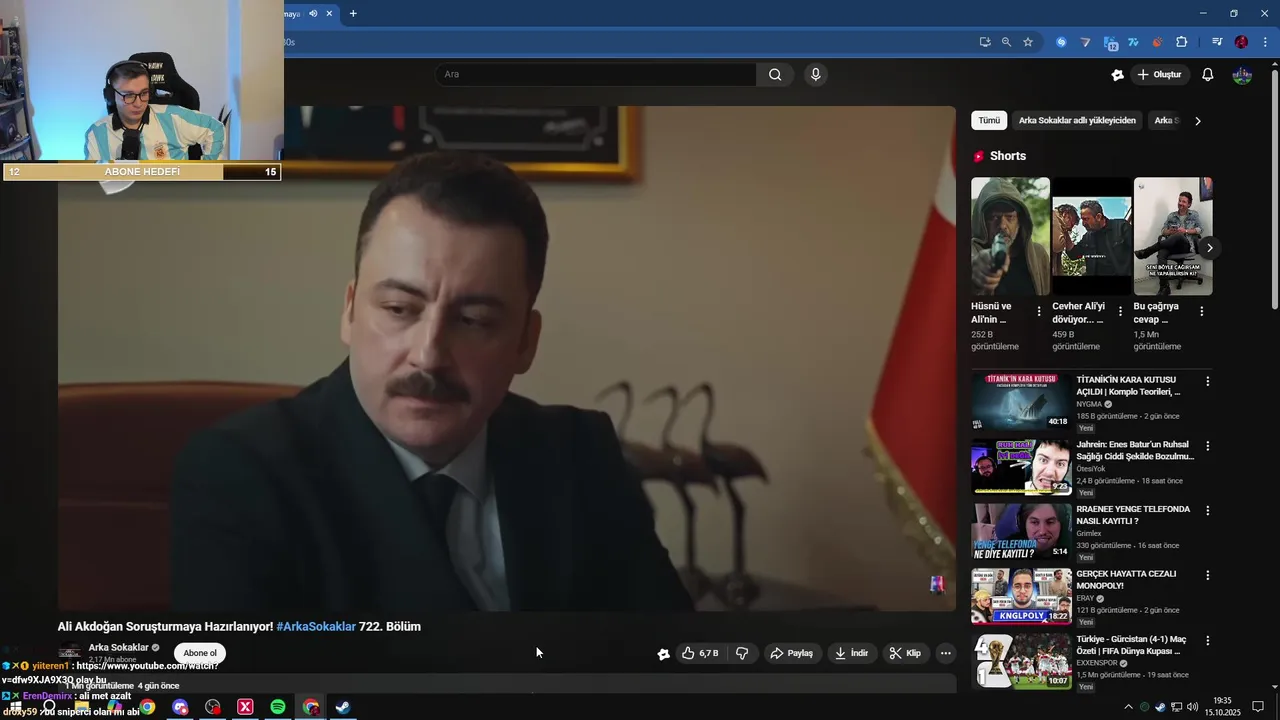Click Paylaş share button
The height and width of the screenshot is (720, 1280).
(791, 653)
